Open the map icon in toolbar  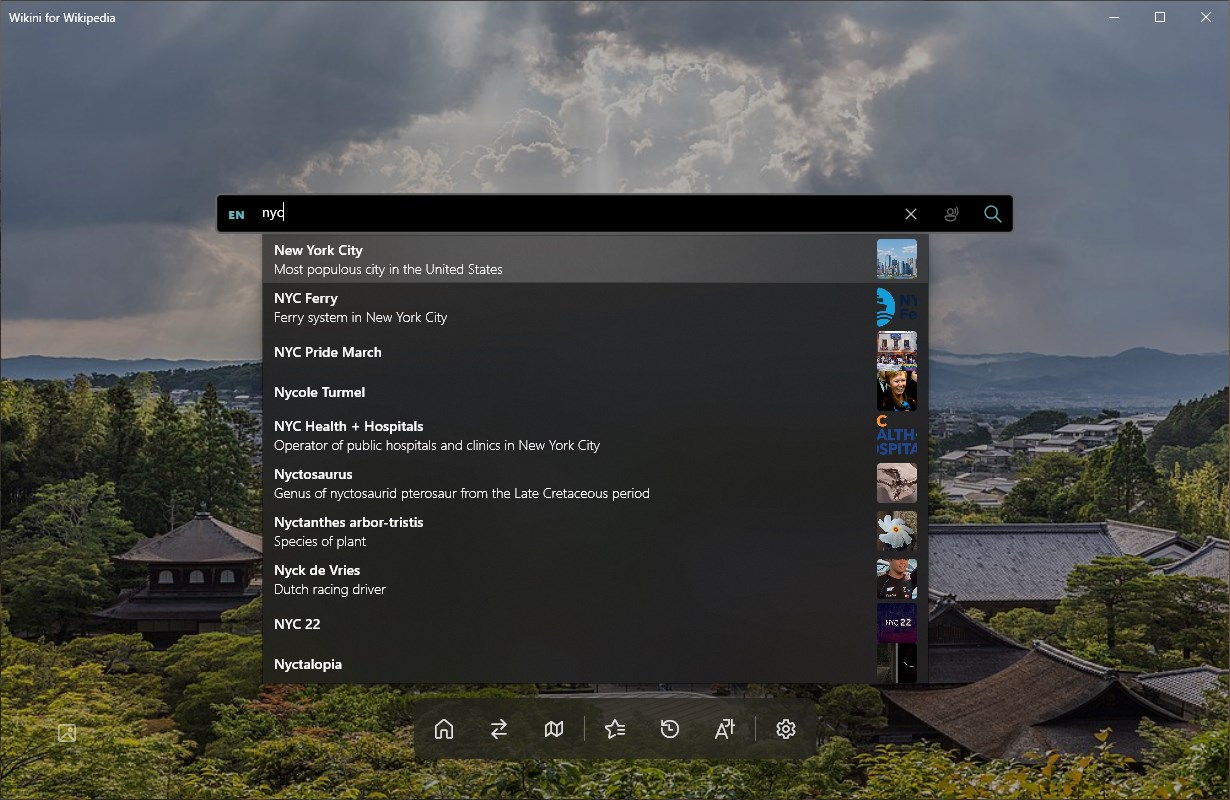coord(554,729)
